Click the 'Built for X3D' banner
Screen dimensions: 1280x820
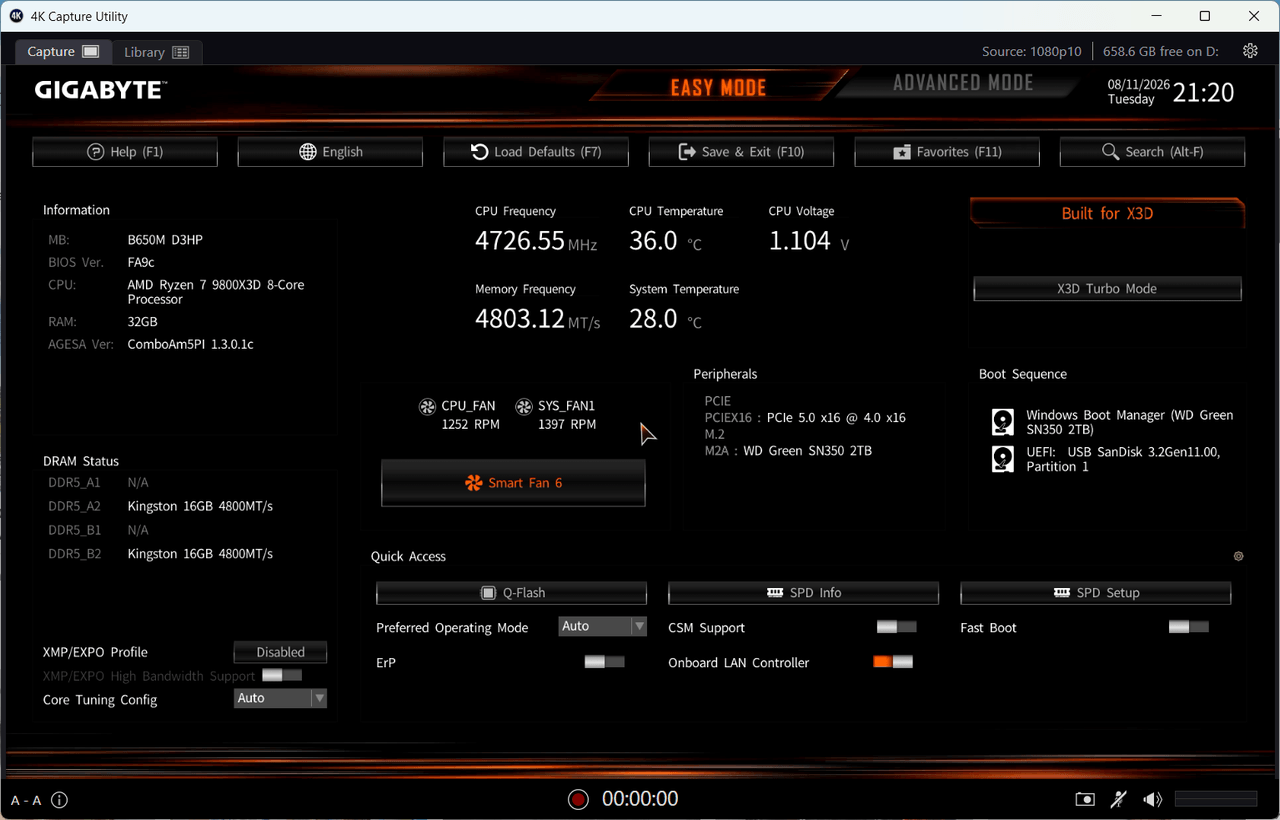click(1107, 213)
